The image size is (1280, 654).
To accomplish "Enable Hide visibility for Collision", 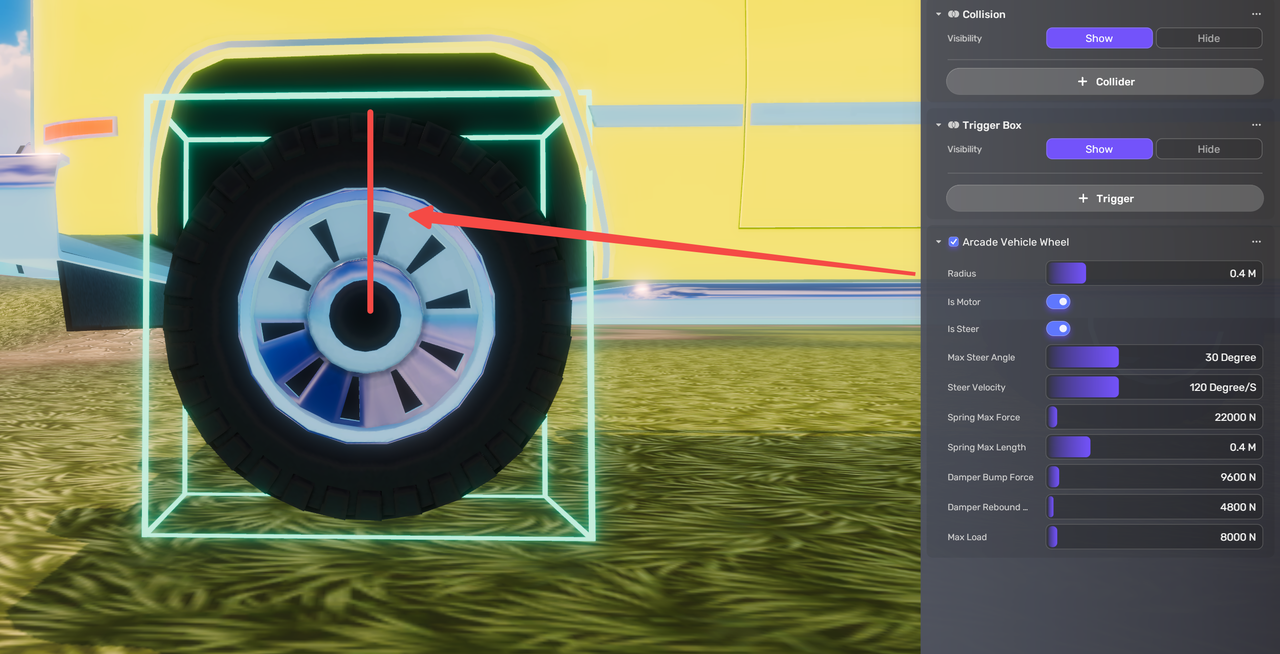I will point(1208,38).
